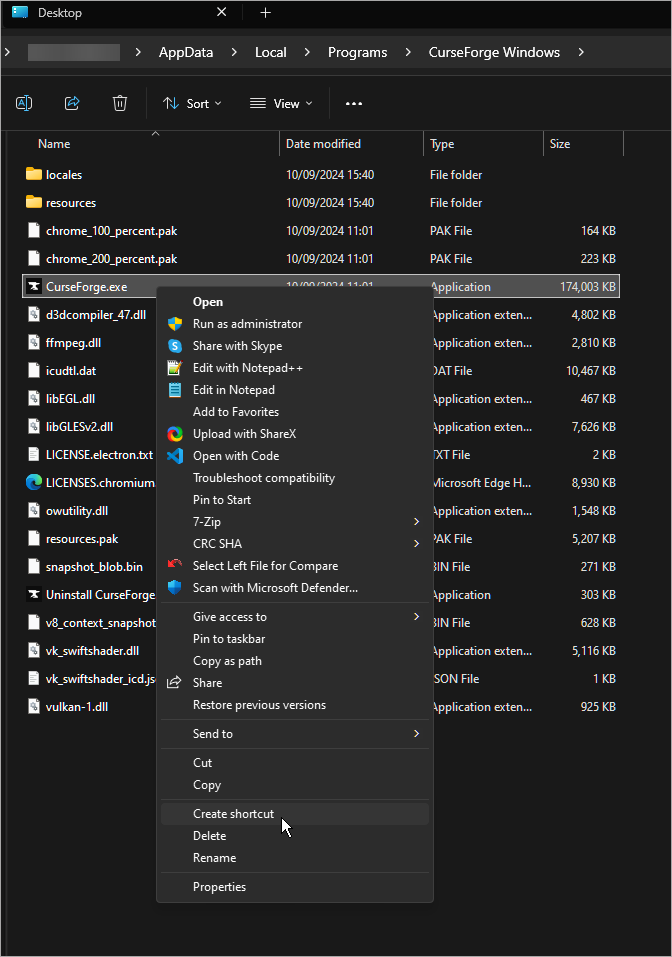Image resolution: width=672 pixels, height=957 pixels.
Task: Click chevron between Programs and CurseForge Windows
Action: tap(408, 52)
